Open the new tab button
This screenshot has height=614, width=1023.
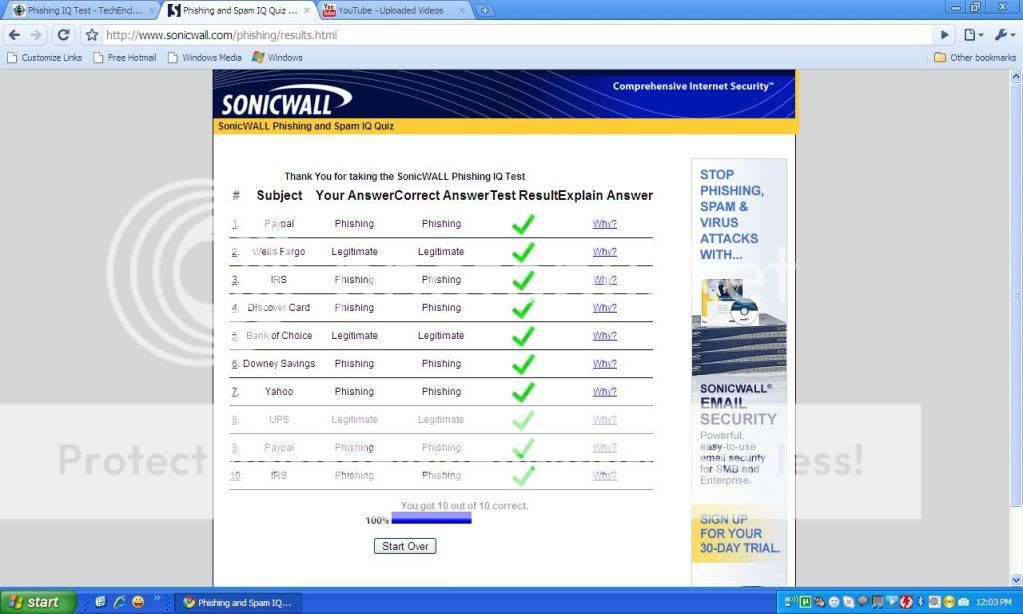(x=484, y=10)
